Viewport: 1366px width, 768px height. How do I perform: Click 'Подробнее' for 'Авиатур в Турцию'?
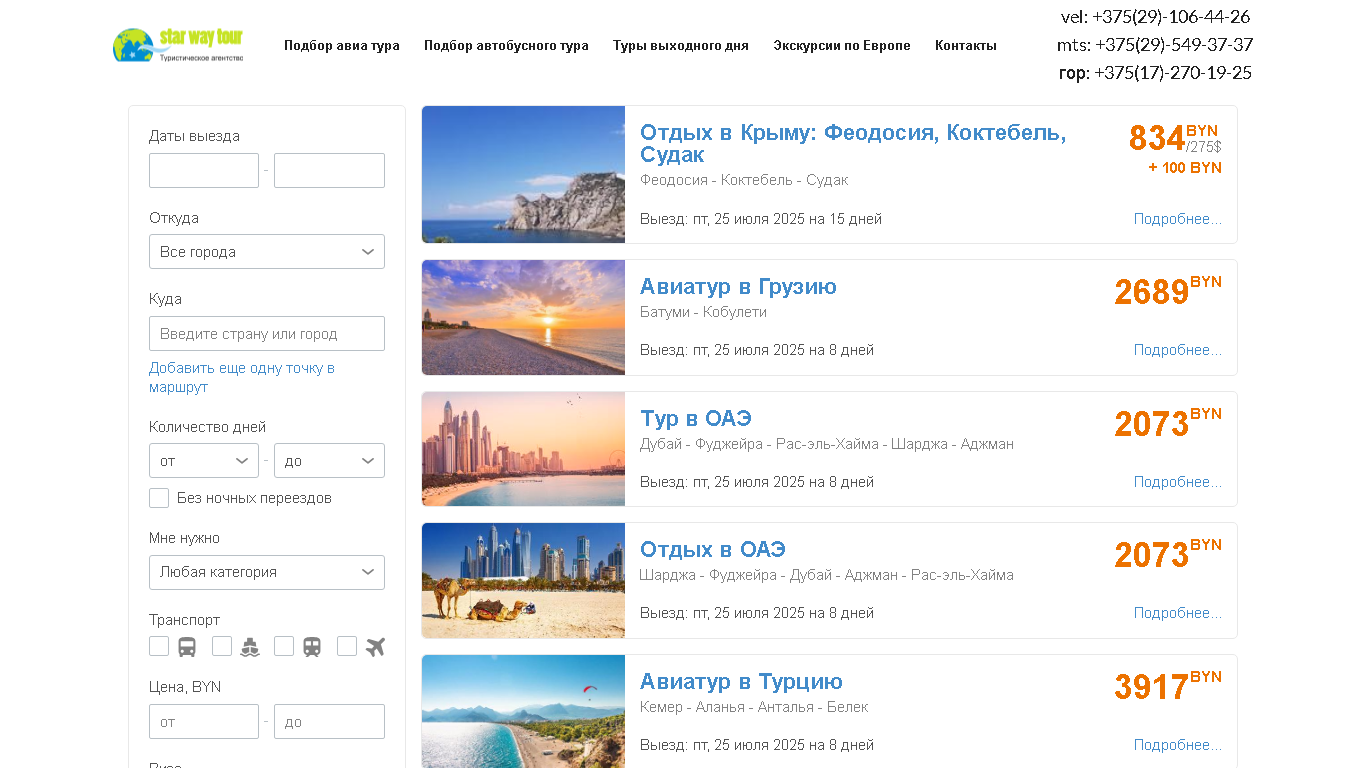click(1178, 745)
